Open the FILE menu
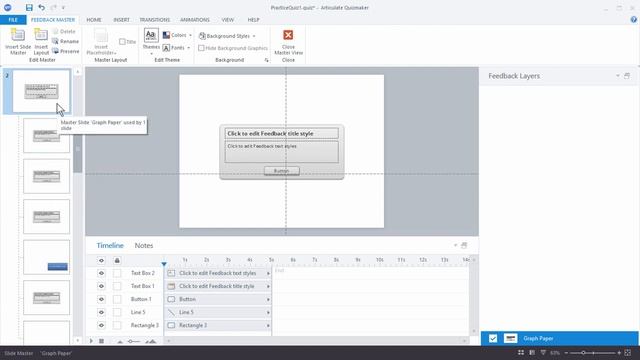The height and width of the screenshot is (360, 640). pyautogui.click(x=13, y=20)
